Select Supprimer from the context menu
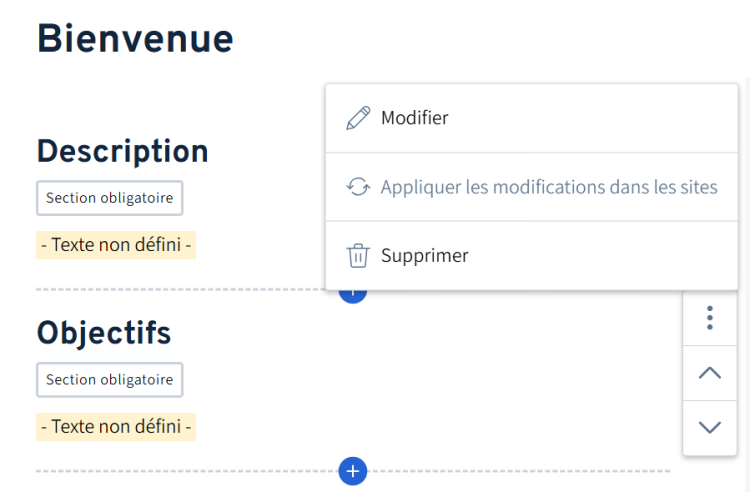Screen dimensions: 750x492 click(424, 256)
